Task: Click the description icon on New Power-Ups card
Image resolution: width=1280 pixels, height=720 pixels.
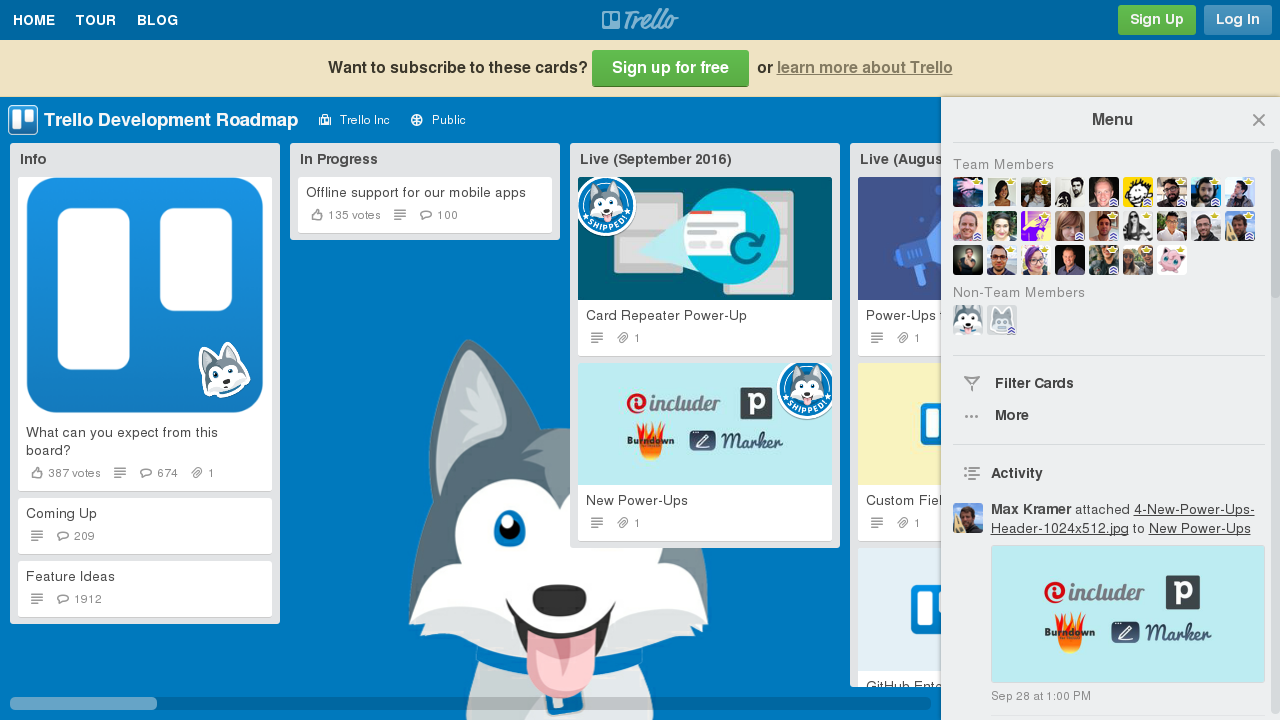Action: (x=597, y=523)
